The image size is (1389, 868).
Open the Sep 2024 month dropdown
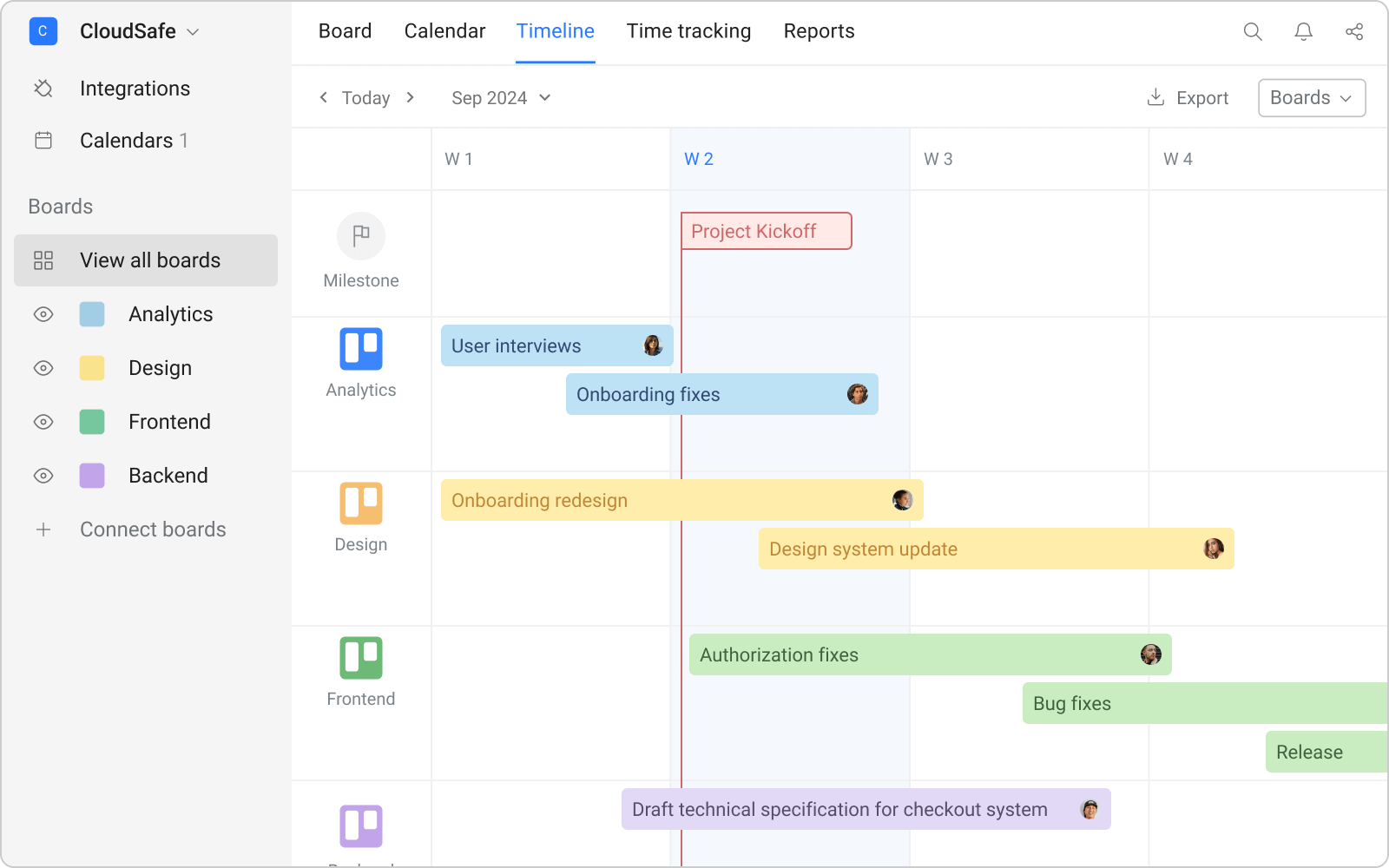[x=500, y=97]
